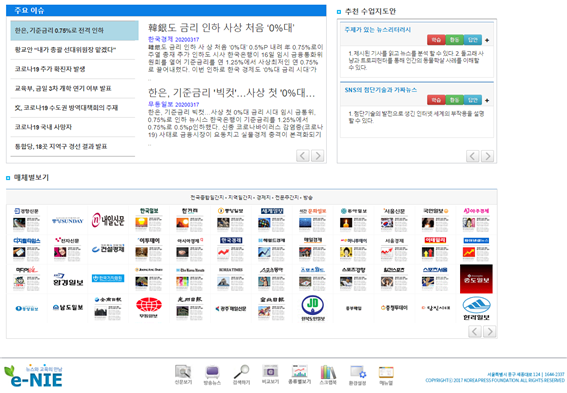Show previous 추천 수업지도안 lesson plans
The image size is (567, 393).
[x=473, y=156]
